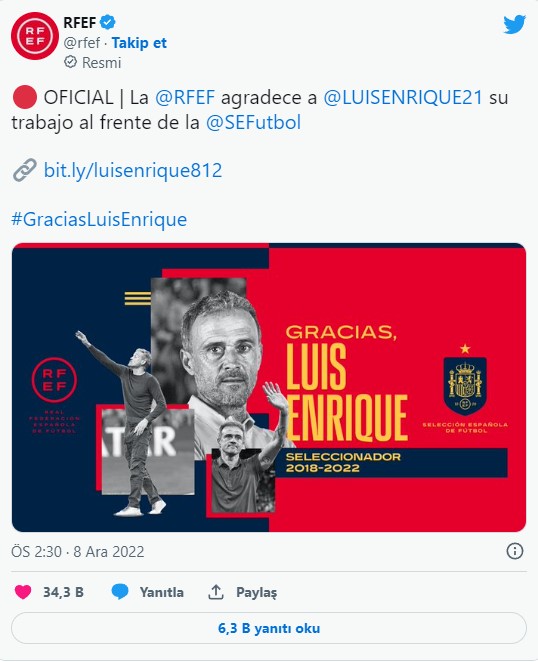Screen dimensions: 538x662
Task: Click the Twitter bird logo
Action: pos(514,24)
